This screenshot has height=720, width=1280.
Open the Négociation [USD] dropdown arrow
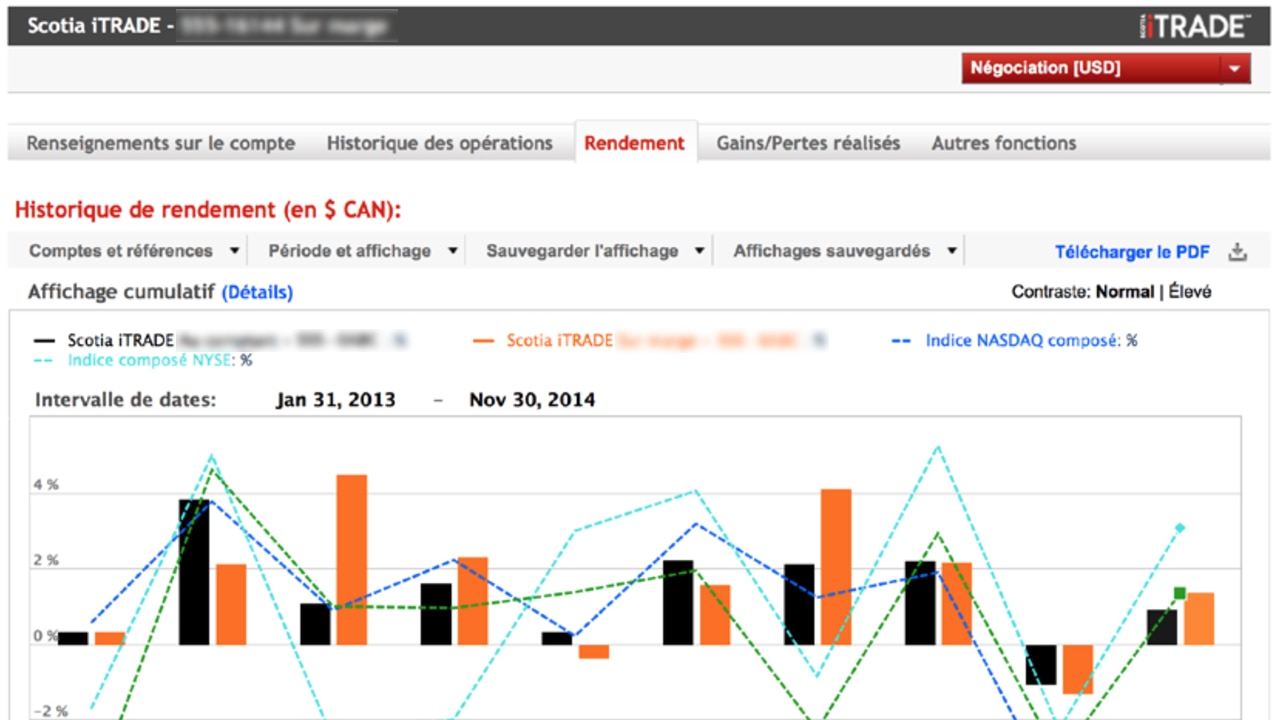(x=1235, y=69)
